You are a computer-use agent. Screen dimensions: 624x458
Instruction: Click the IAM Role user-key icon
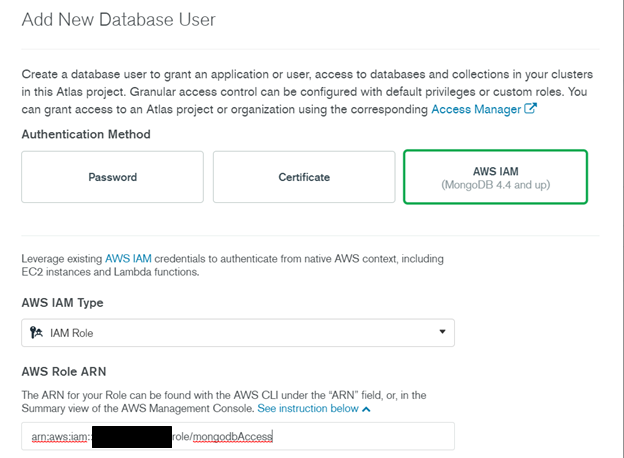click(x=36, y=332)
